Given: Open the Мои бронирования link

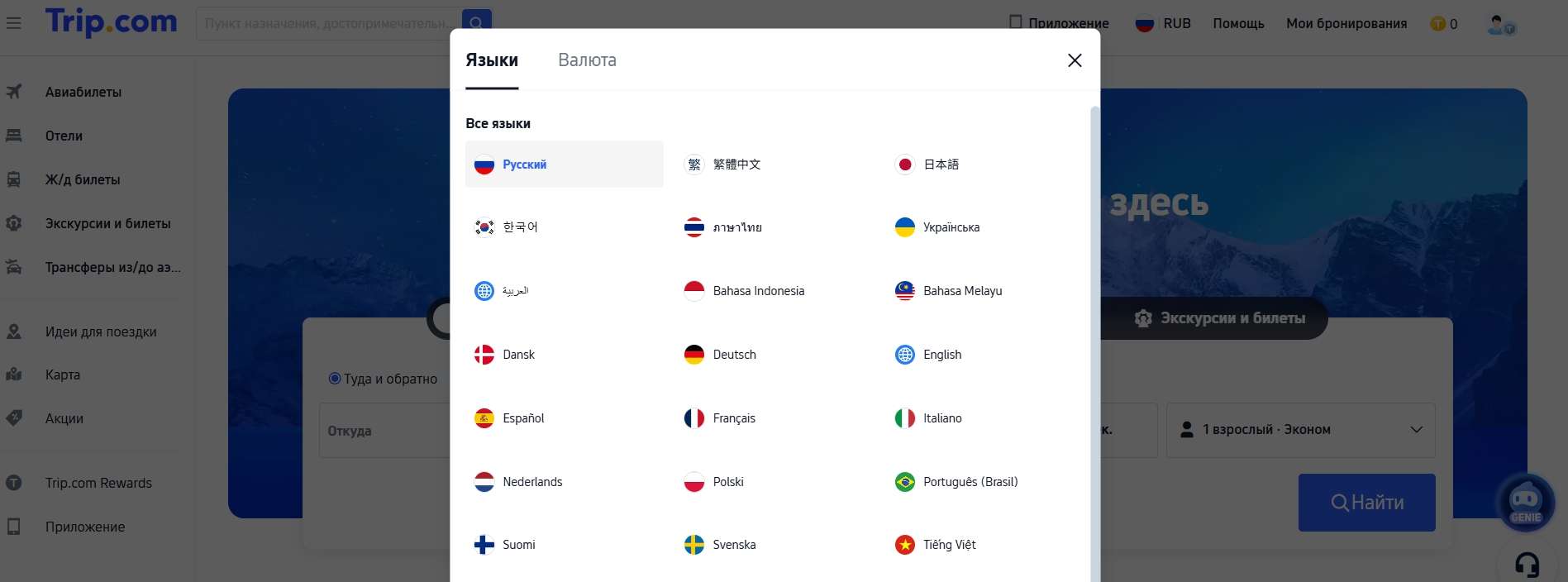Looking at the screenshot, I should (1346, 24).
